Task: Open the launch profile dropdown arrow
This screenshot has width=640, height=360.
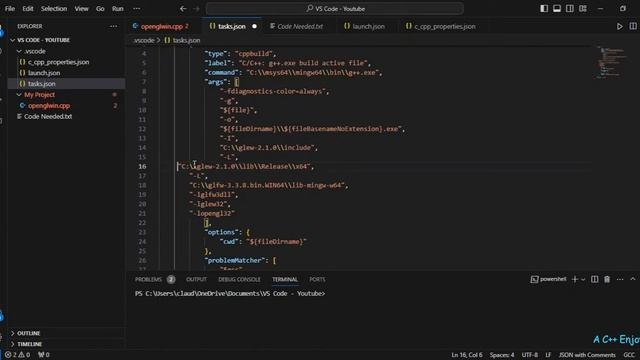Action: 583,279
